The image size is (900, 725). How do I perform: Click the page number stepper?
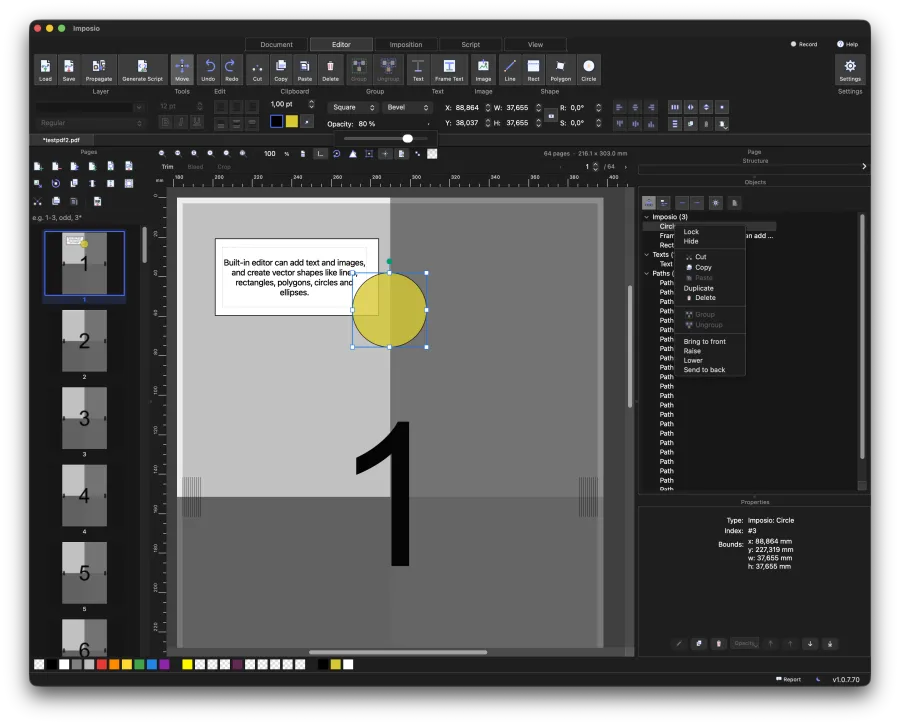pos(595,166)
